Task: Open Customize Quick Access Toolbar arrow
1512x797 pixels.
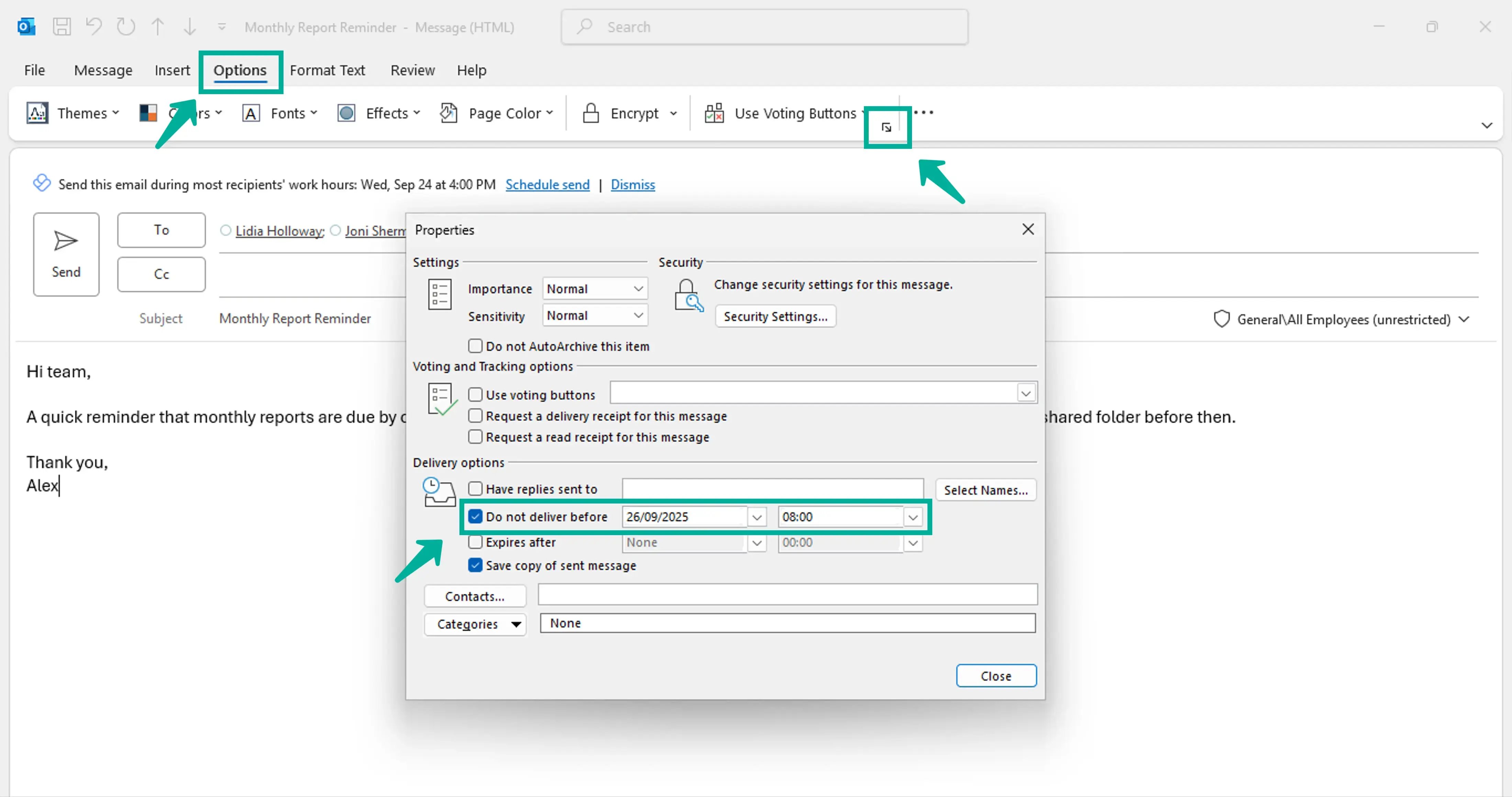Action: [222, 27]
